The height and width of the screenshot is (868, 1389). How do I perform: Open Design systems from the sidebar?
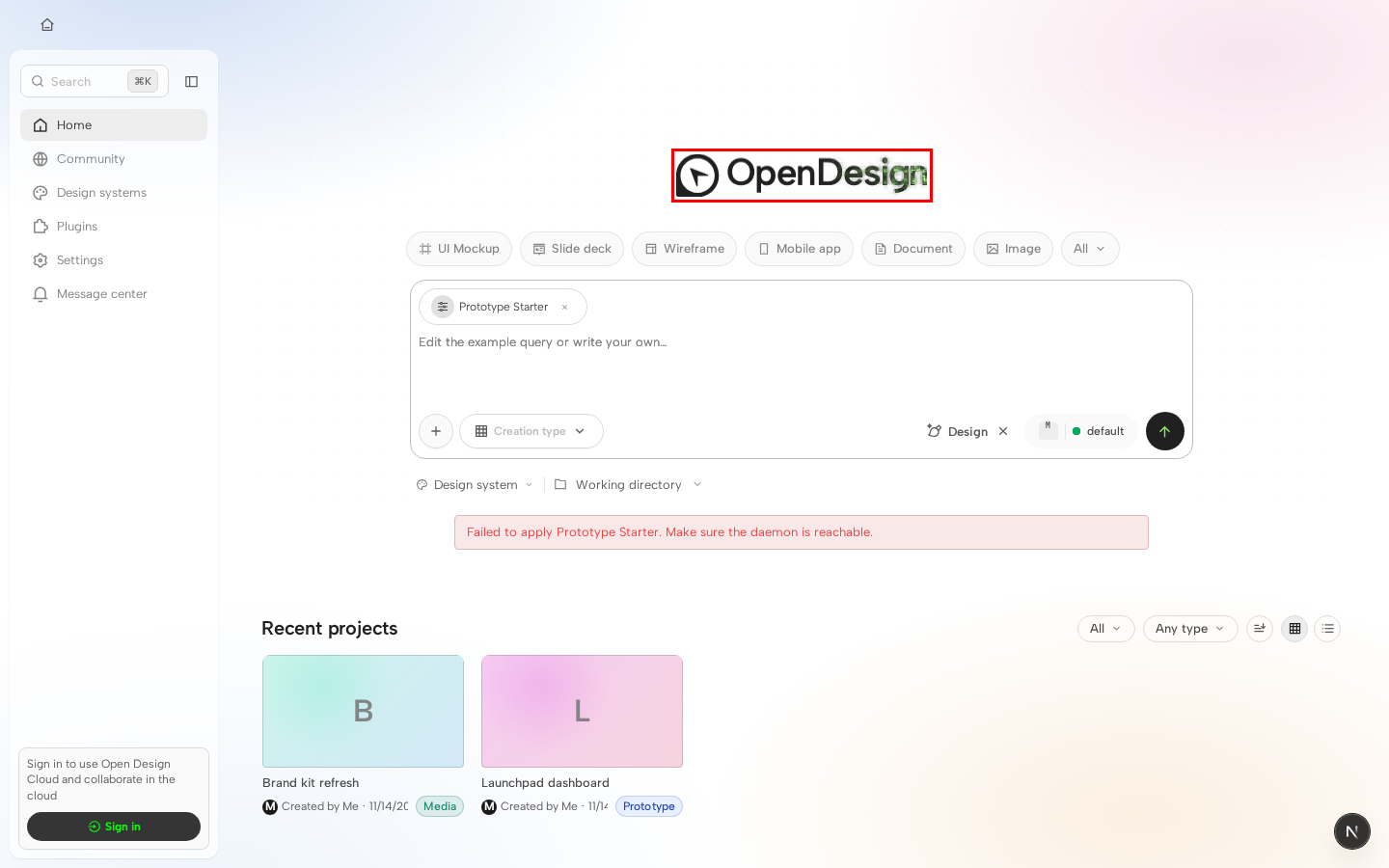pyautogui.click(x=114, y=193)
